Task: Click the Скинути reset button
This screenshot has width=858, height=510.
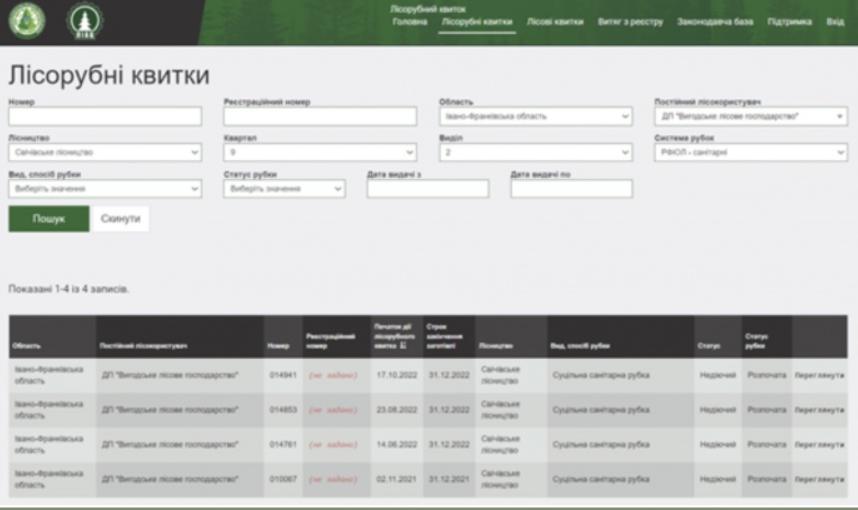Action: pos(120,219)
